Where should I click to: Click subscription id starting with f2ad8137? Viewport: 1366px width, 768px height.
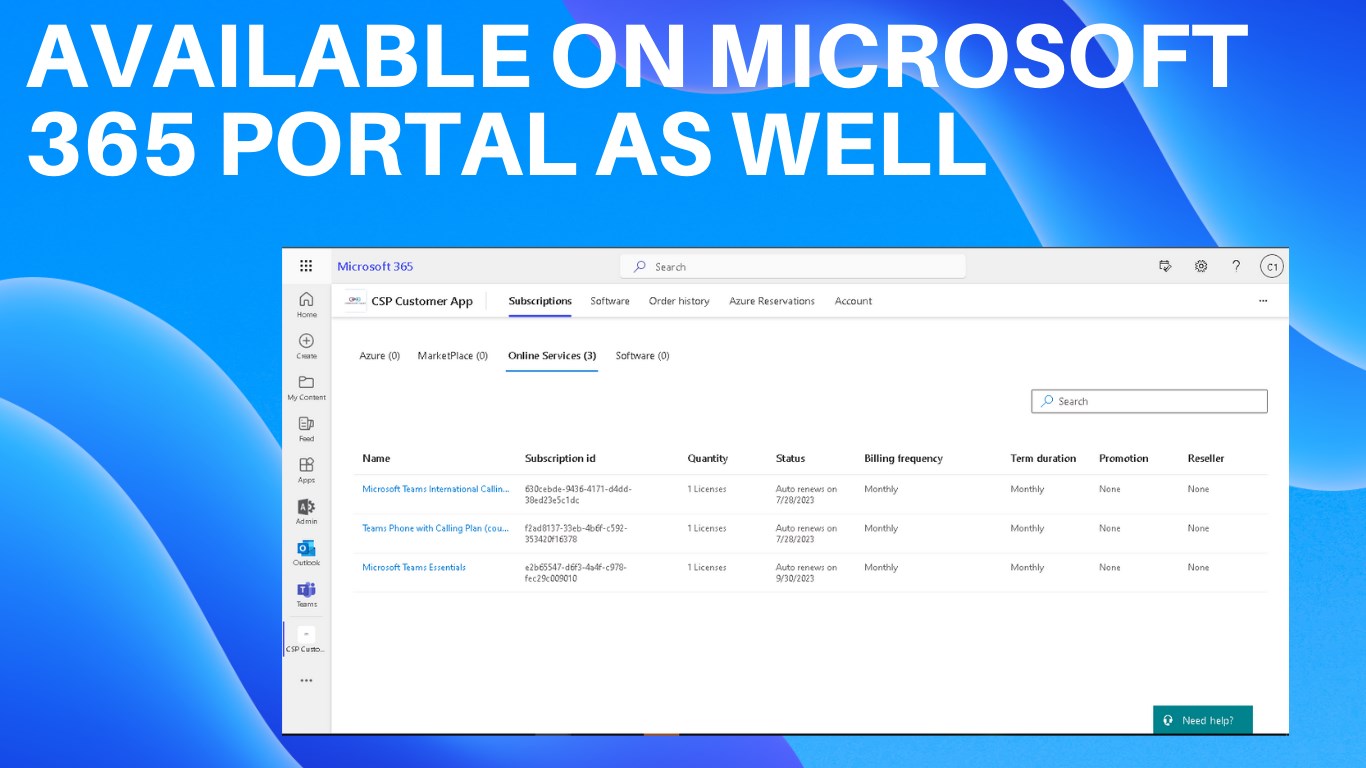(576, 533)
